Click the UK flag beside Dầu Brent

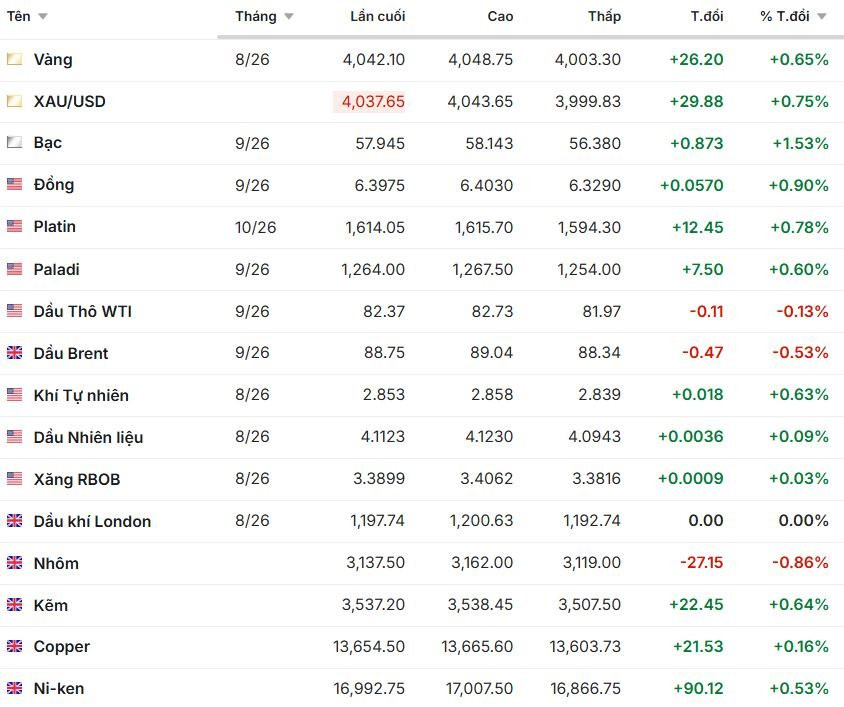point(15,353)
